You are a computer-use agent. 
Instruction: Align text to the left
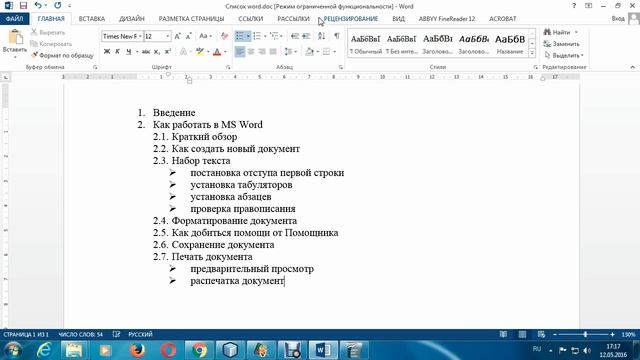(x=240, y=51)
